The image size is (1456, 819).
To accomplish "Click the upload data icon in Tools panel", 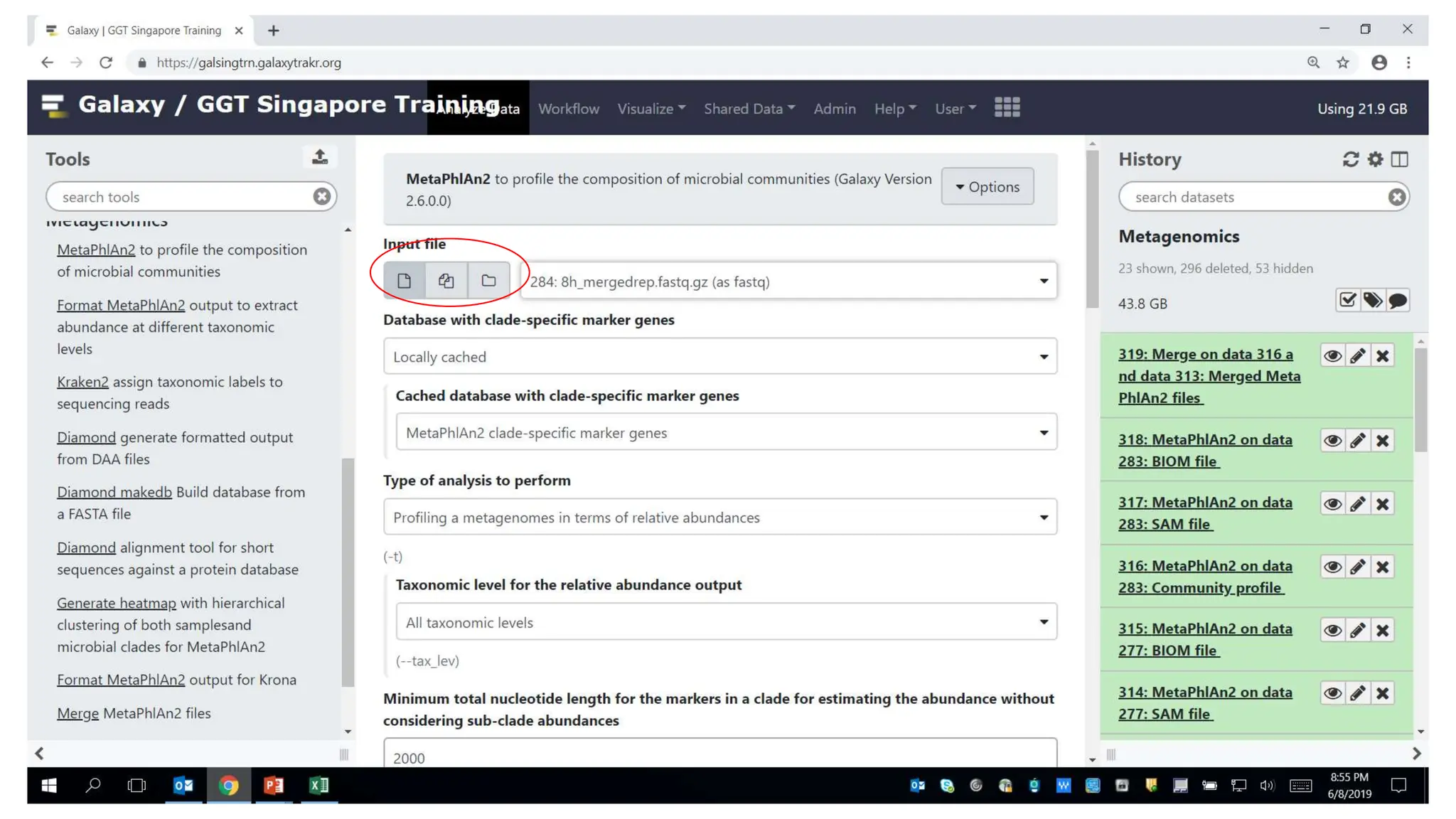I will click(x=320, y=157).
